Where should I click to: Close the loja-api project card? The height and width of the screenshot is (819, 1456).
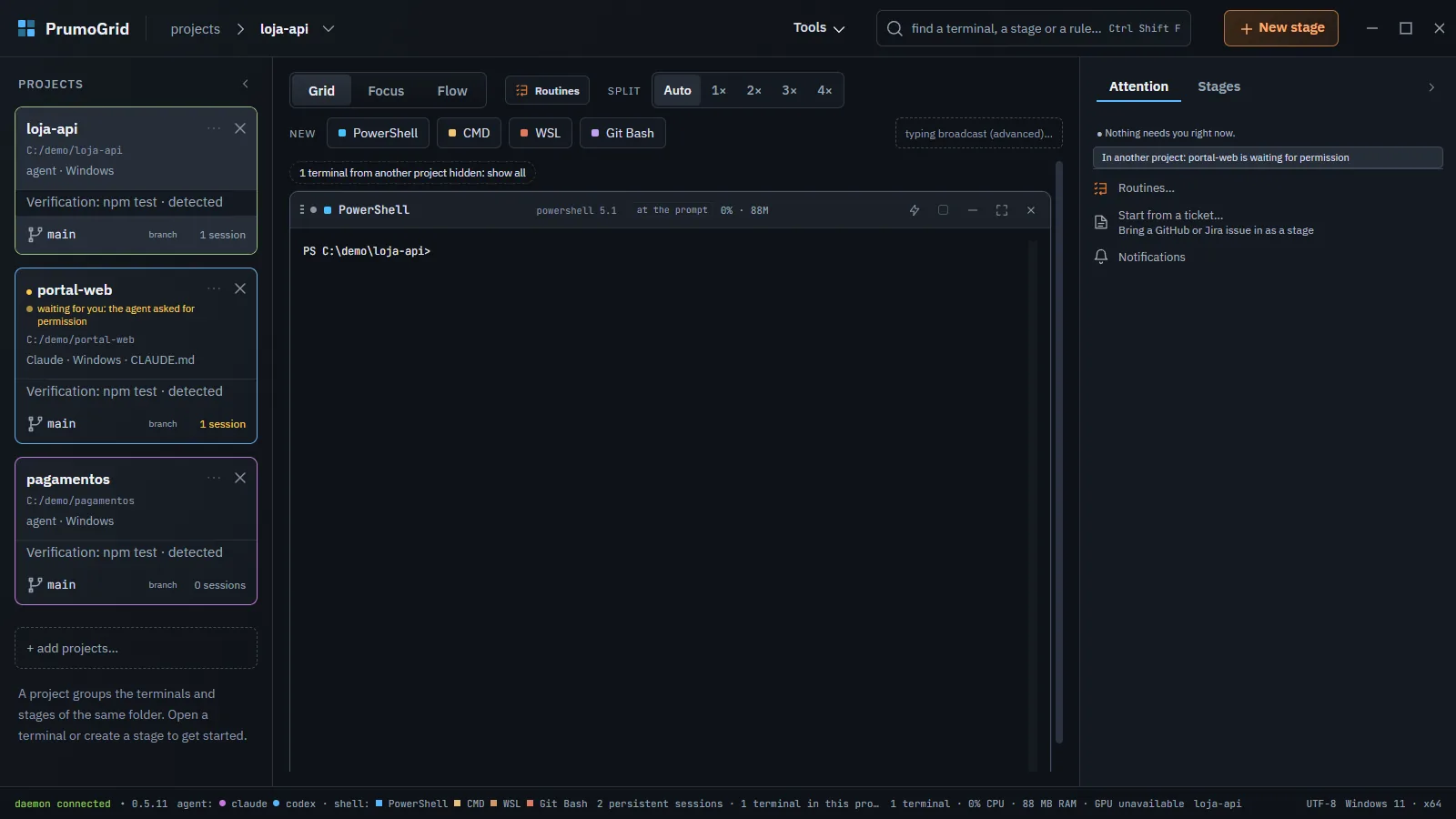point(240,128)
